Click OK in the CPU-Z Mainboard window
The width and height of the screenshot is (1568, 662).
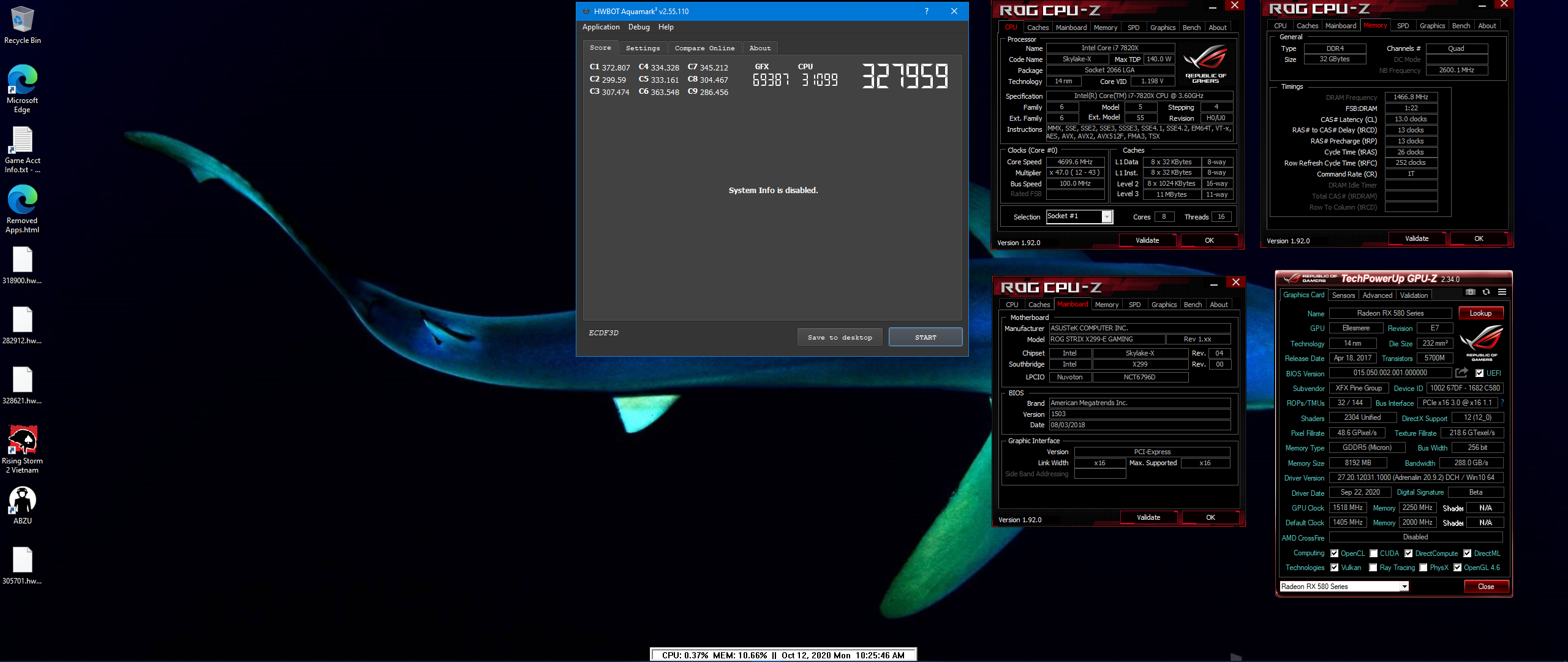pyautogui.click(x=1210, y=517)
